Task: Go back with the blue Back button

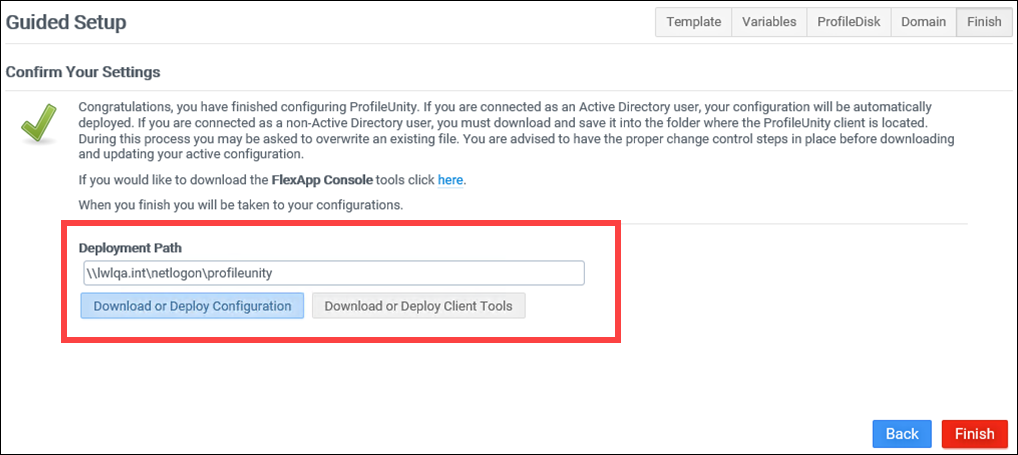Action: coord(901,434)
